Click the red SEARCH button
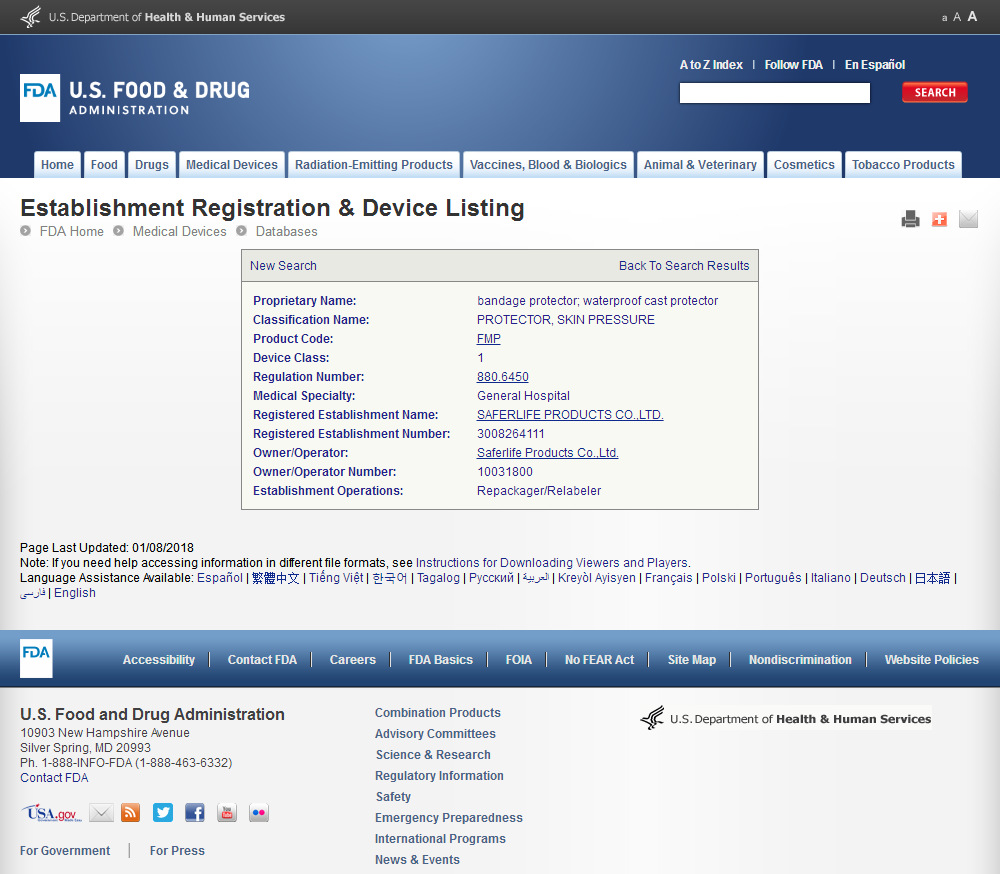The image size is (1000, 874). click(935, 93)
